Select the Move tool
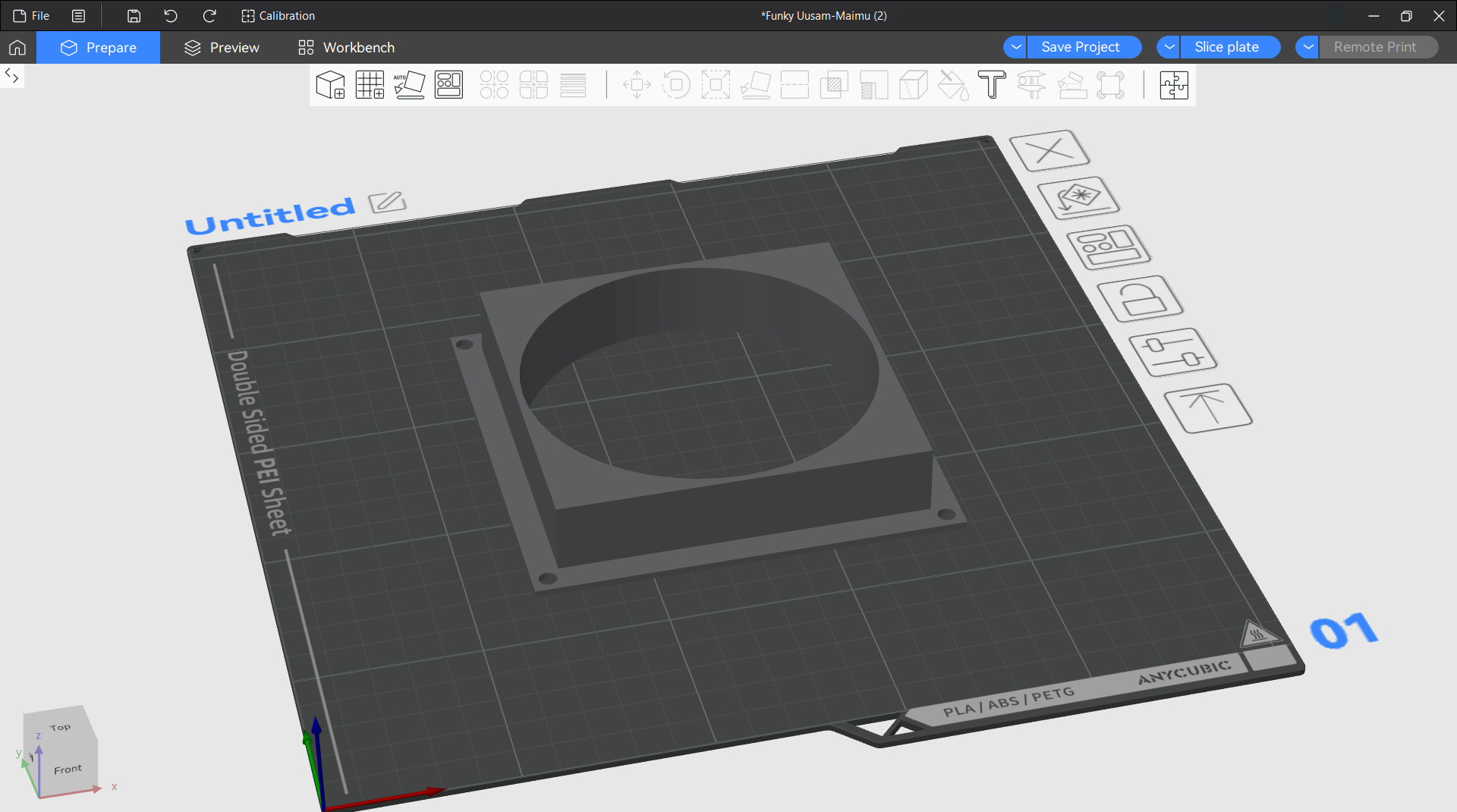 click(x=637, y=85)
